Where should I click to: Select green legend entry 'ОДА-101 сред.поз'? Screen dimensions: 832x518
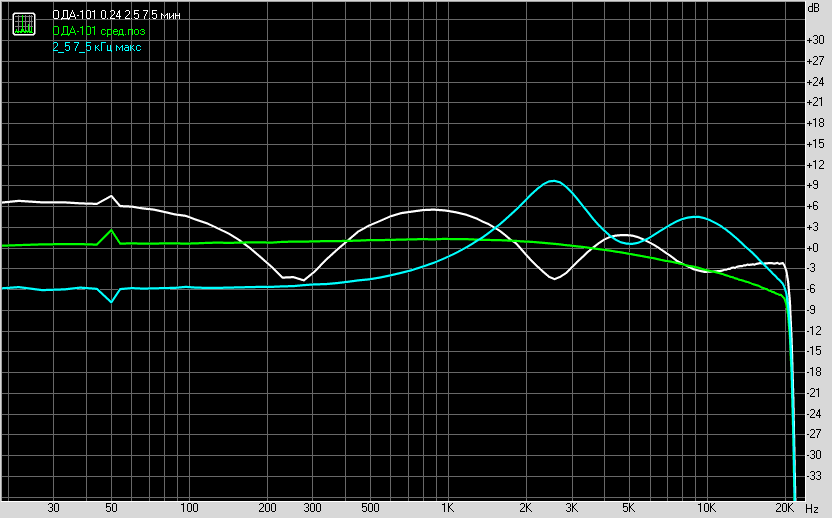pos(99,31)
